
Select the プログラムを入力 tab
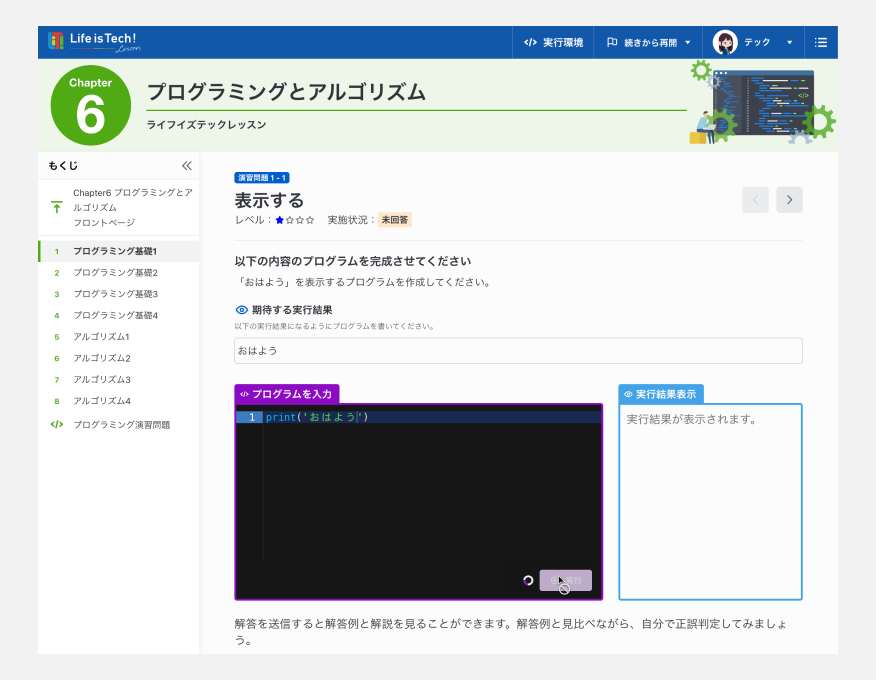pyautogui.click(x=287, y=394)
